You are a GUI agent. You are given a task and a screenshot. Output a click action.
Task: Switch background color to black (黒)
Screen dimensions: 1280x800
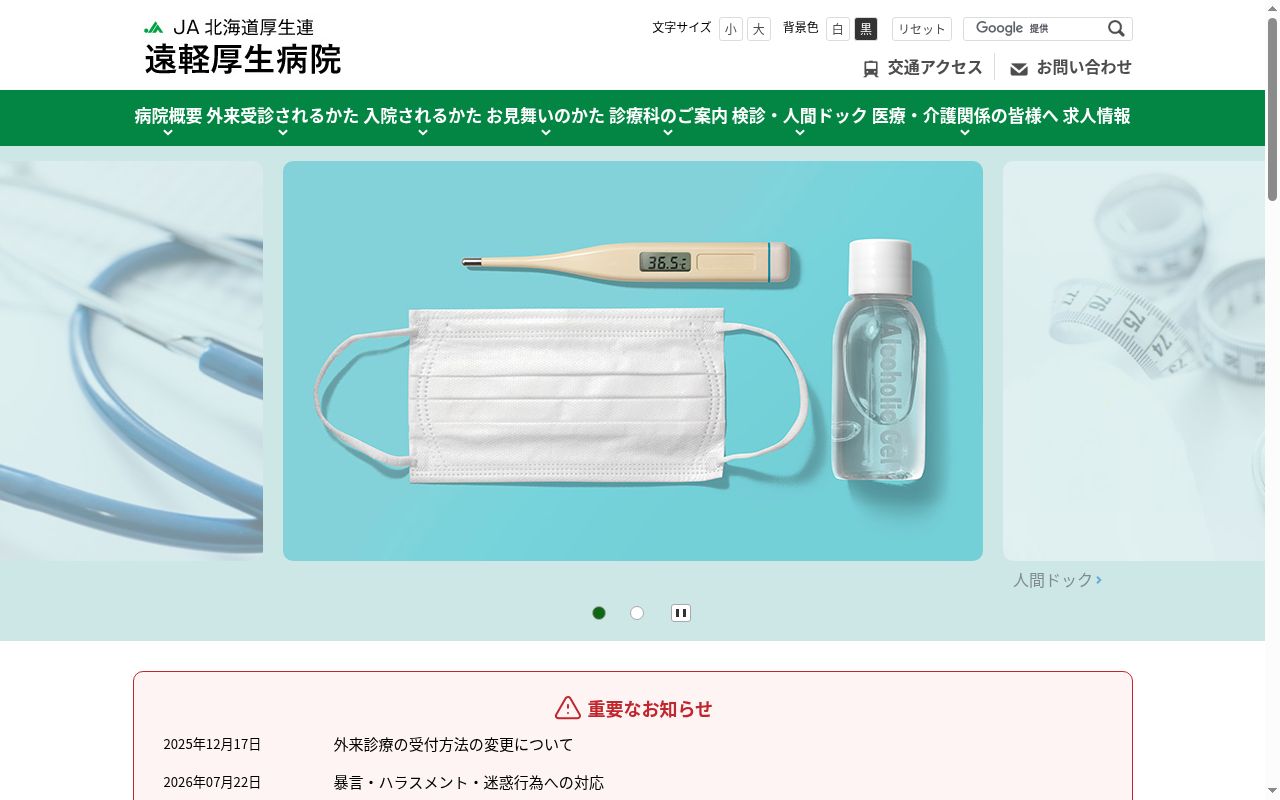tap(866, 29)
